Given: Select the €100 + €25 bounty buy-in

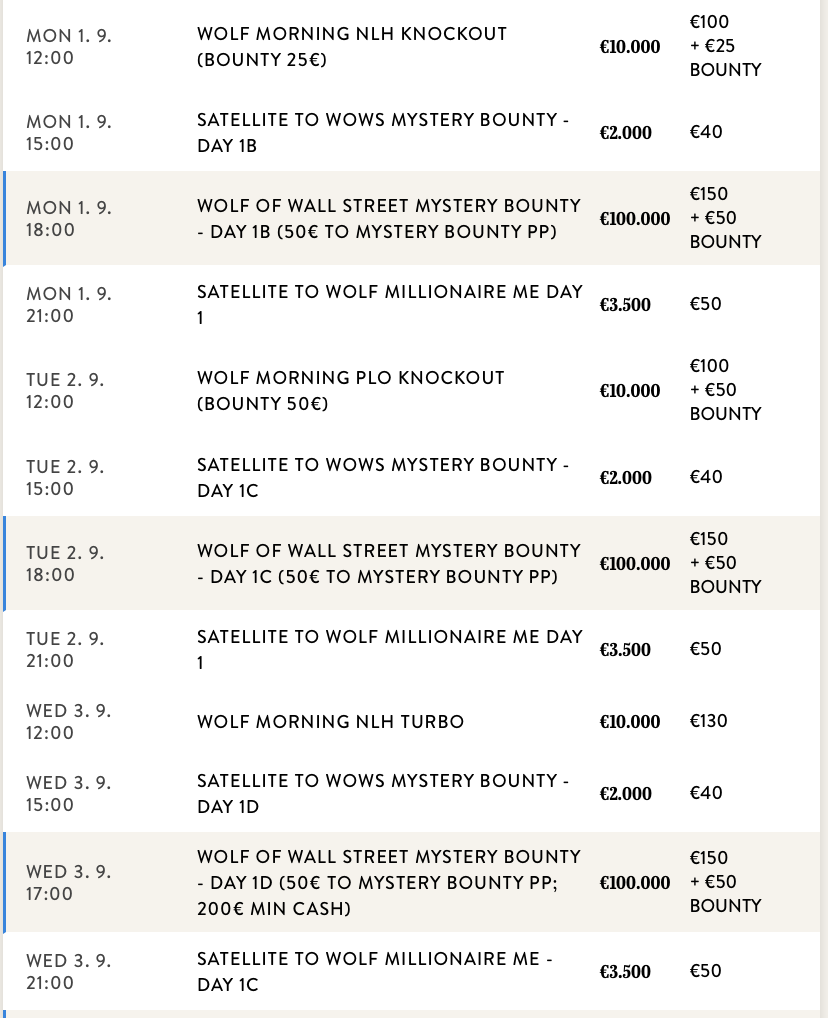Looking at the screenshot, I should tap(725, 46).
